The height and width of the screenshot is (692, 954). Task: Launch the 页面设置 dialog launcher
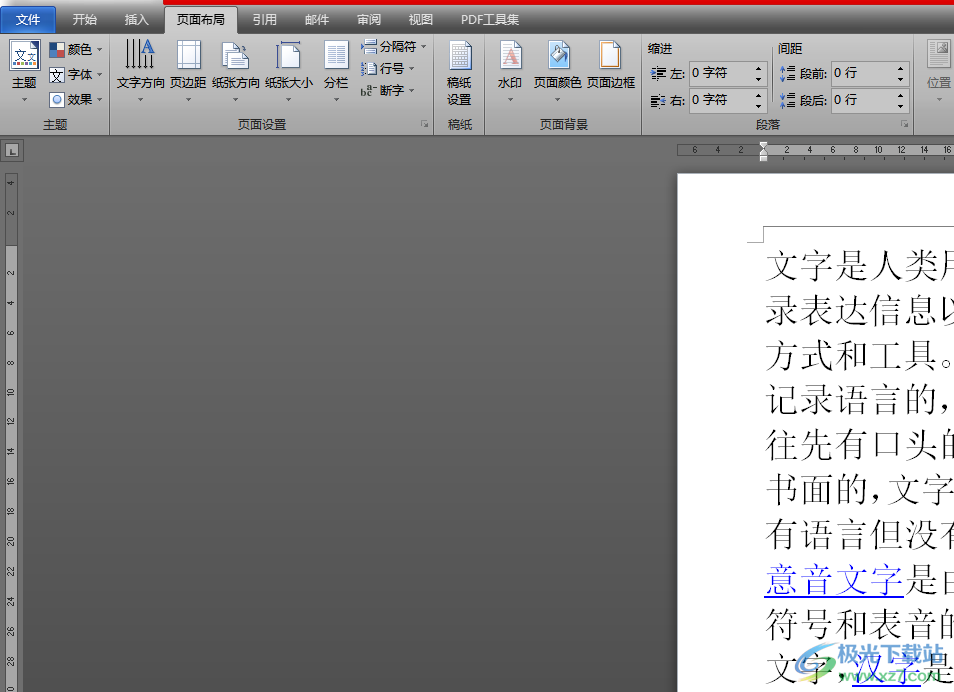tap(425, 124)
